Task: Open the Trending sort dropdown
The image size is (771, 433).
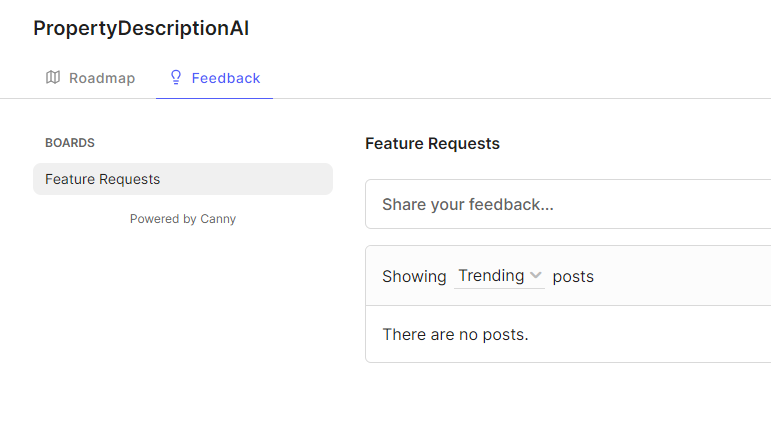Action: (x=499, y=276)
